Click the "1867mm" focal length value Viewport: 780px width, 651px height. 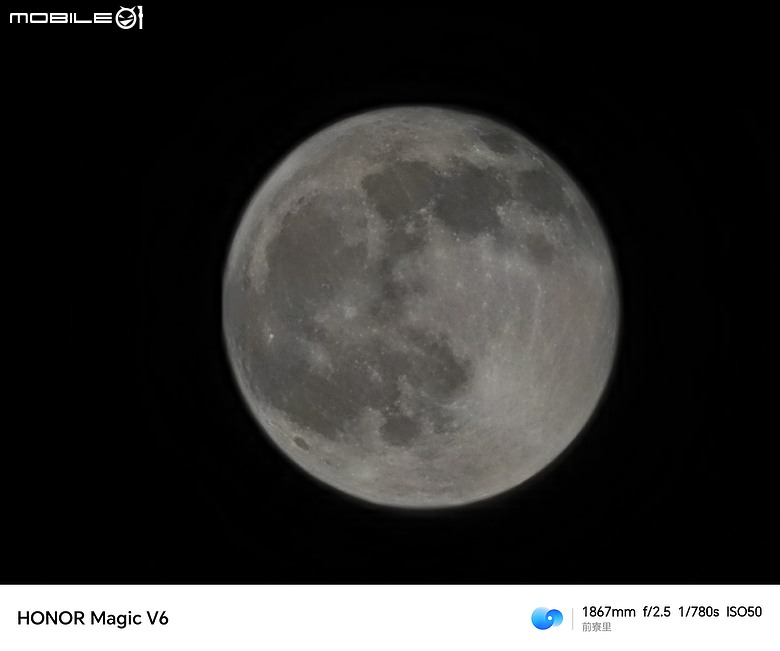click(x=608, y=612)
